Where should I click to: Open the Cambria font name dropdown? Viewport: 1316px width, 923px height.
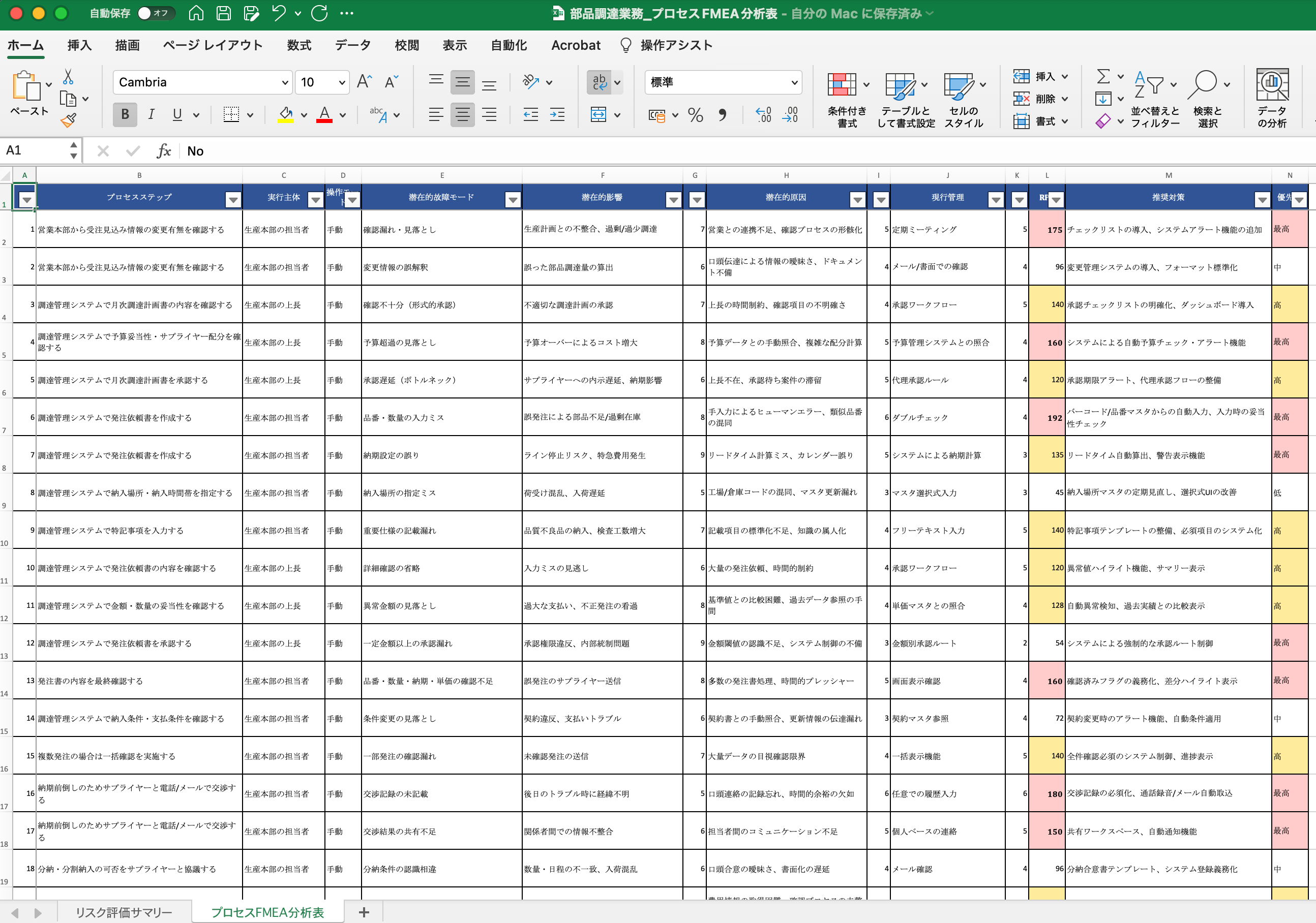click(285, 82)
